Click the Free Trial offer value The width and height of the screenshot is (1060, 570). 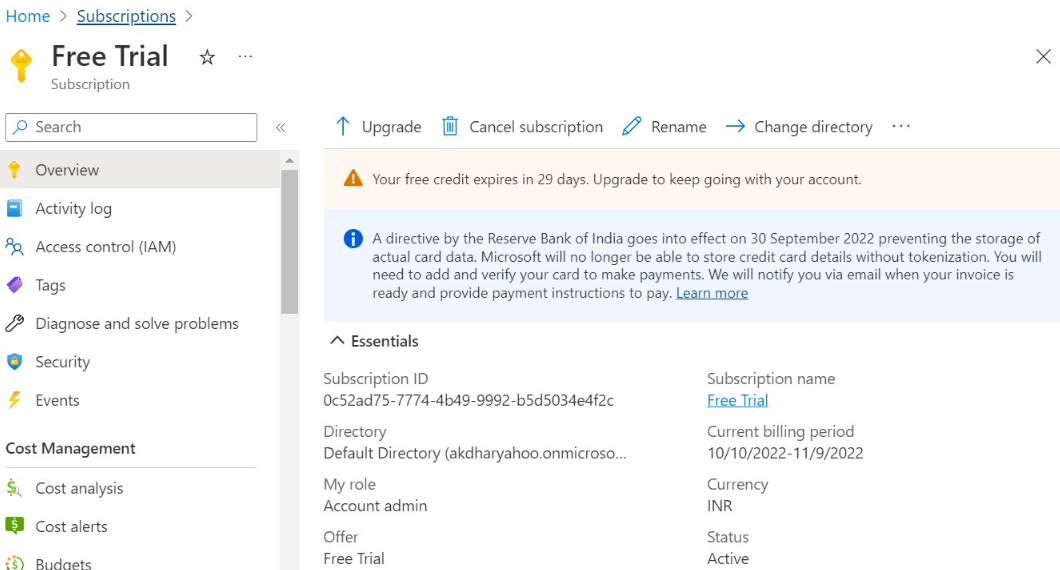[354, 559]
